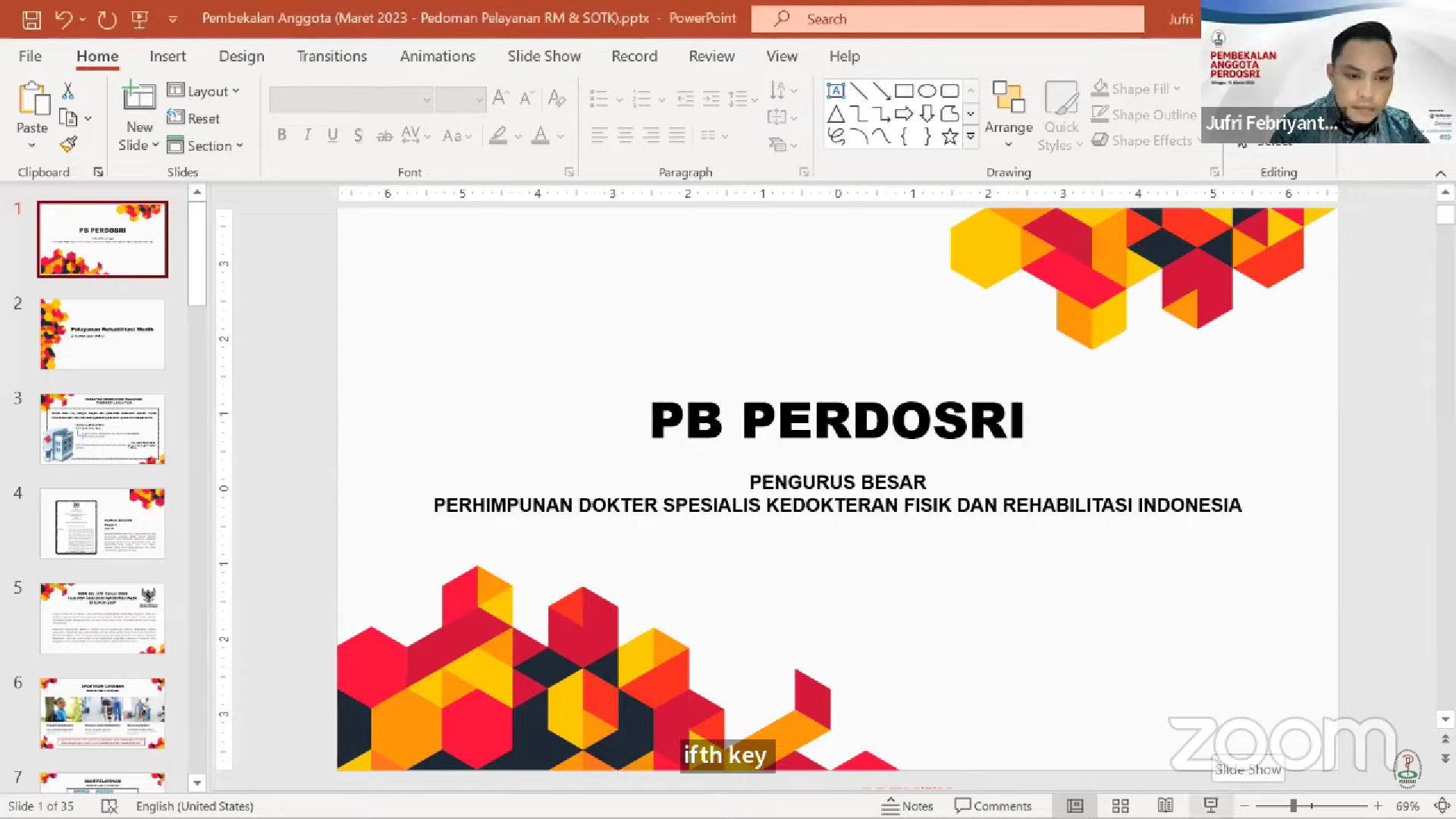Click Shape Outline

coord(1144,115)
